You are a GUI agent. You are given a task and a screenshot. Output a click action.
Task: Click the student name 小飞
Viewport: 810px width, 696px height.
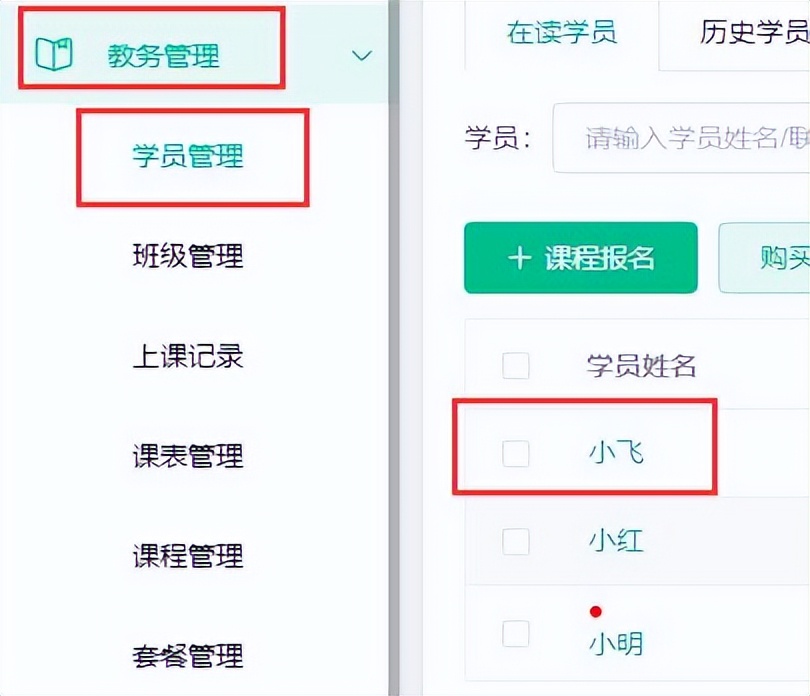tap(617, 453)
